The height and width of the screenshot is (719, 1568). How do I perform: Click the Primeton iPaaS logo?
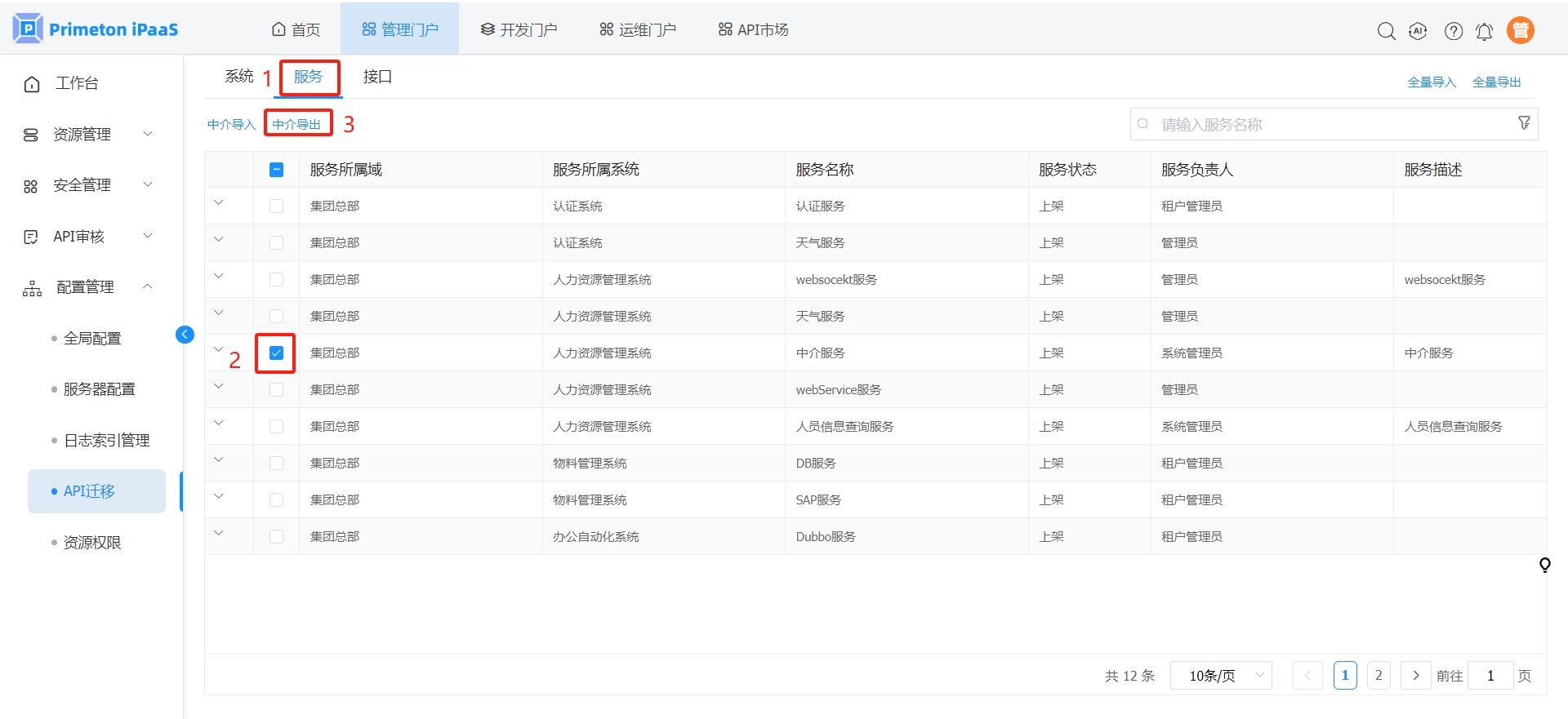click(96, 29)
